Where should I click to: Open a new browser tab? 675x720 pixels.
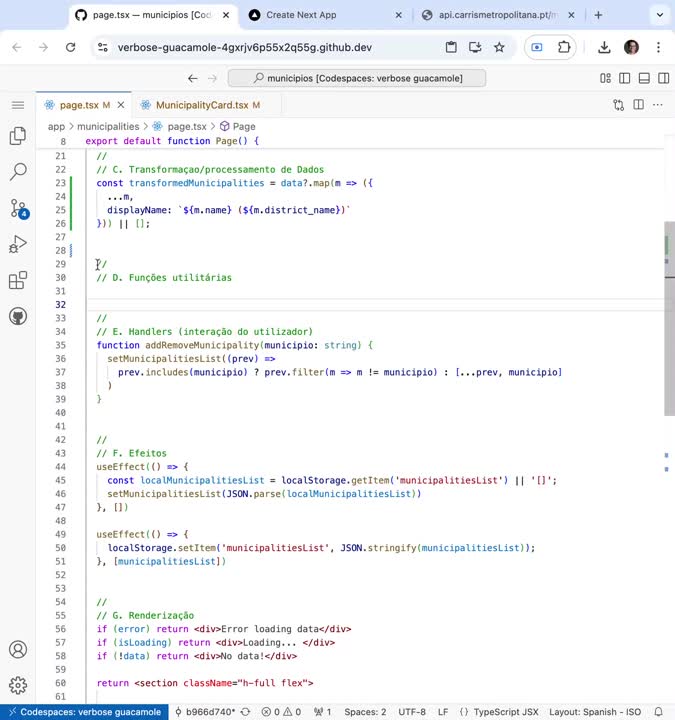tap(598, 15)
